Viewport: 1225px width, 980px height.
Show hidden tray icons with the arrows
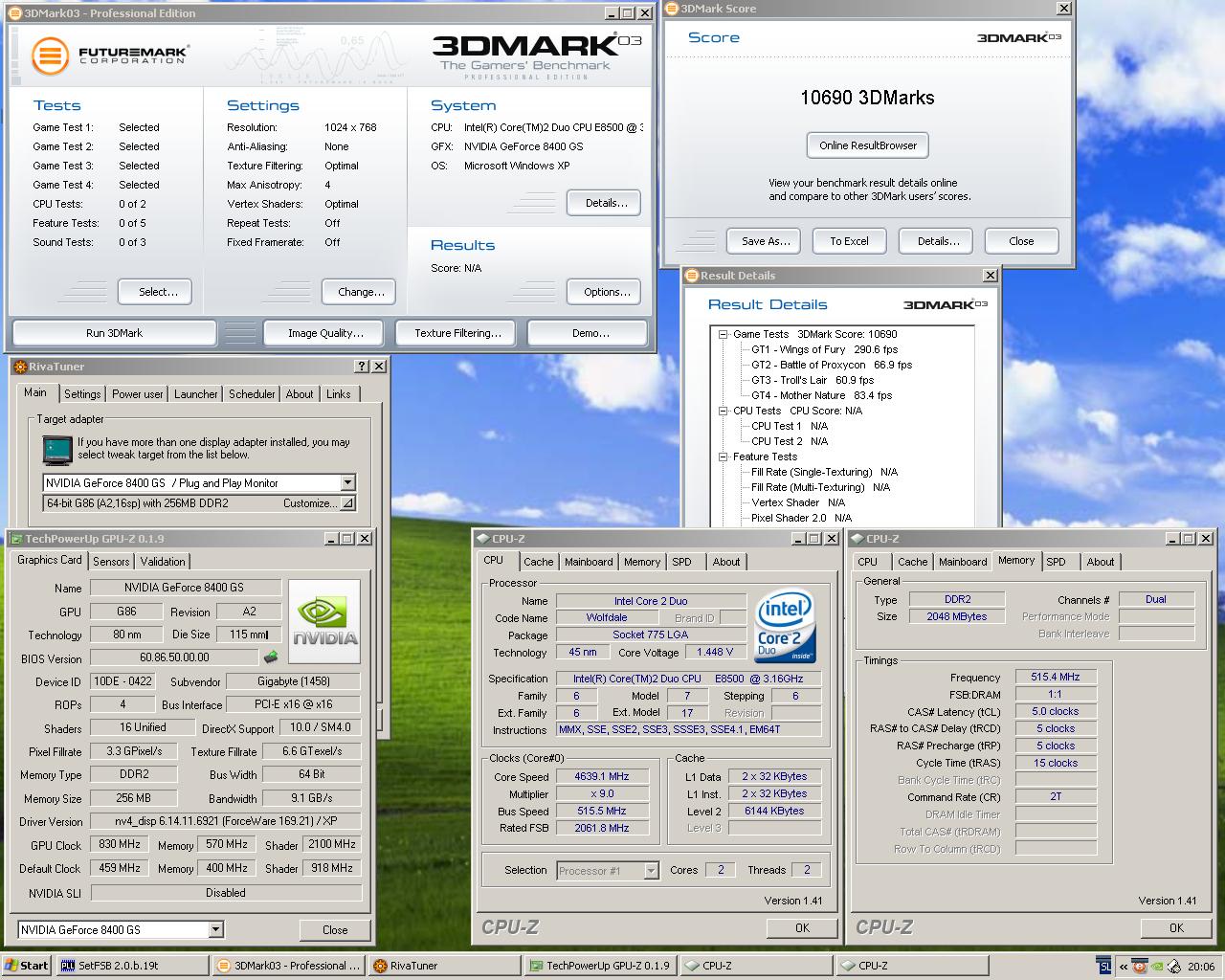[1124, 967]
